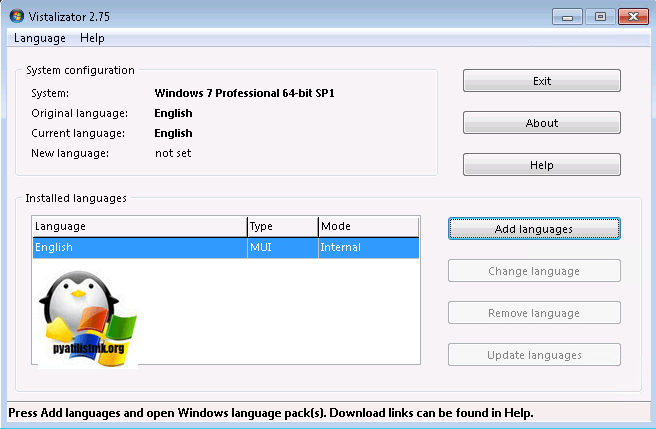Screen dimensions: 656x429
Task: Click the status bar hint message
Action: (x=271, y=413)
